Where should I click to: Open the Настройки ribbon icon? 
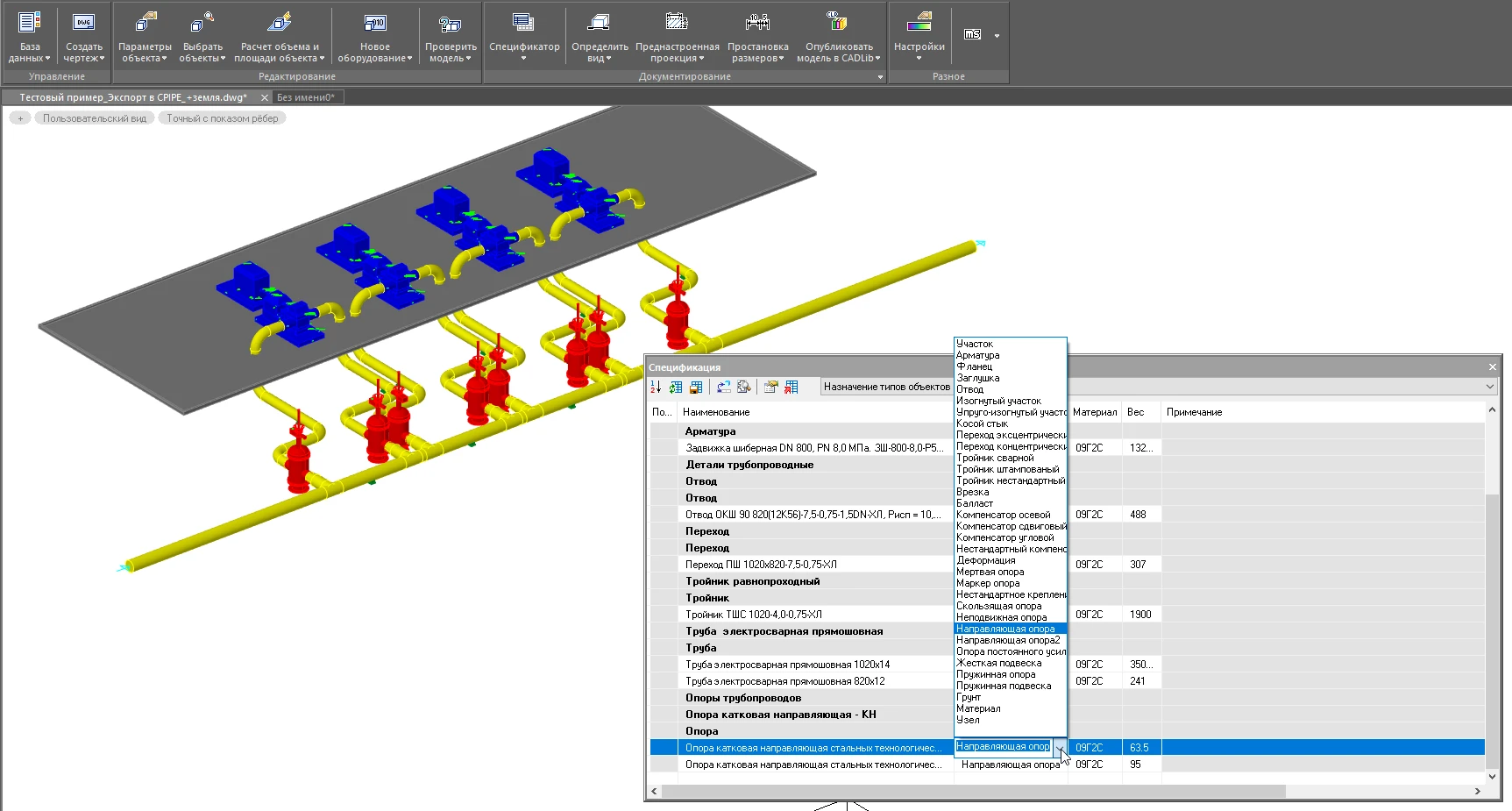[919, 24]
